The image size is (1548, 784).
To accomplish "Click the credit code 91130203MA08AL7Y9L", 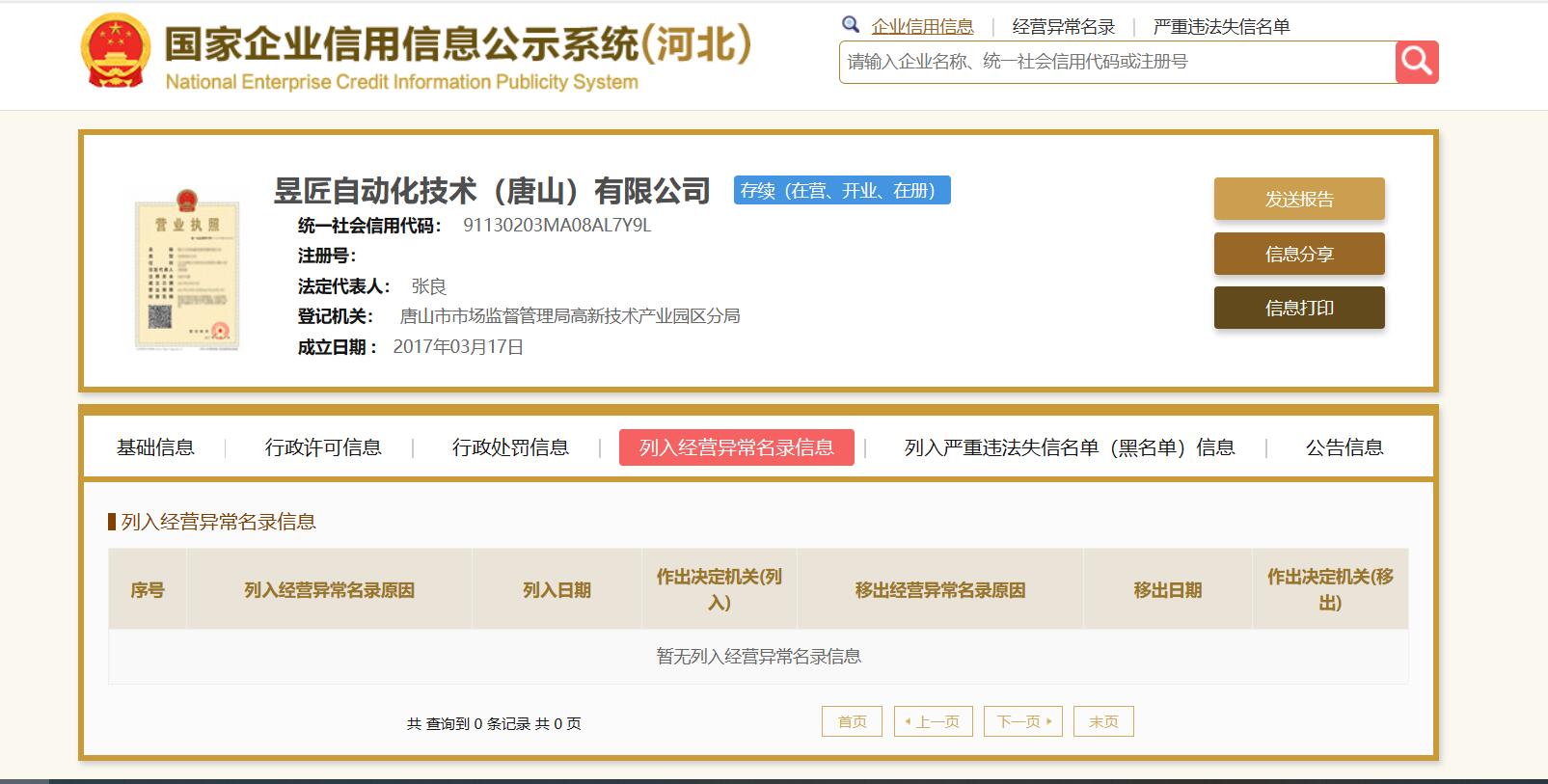I will [557, 226].
